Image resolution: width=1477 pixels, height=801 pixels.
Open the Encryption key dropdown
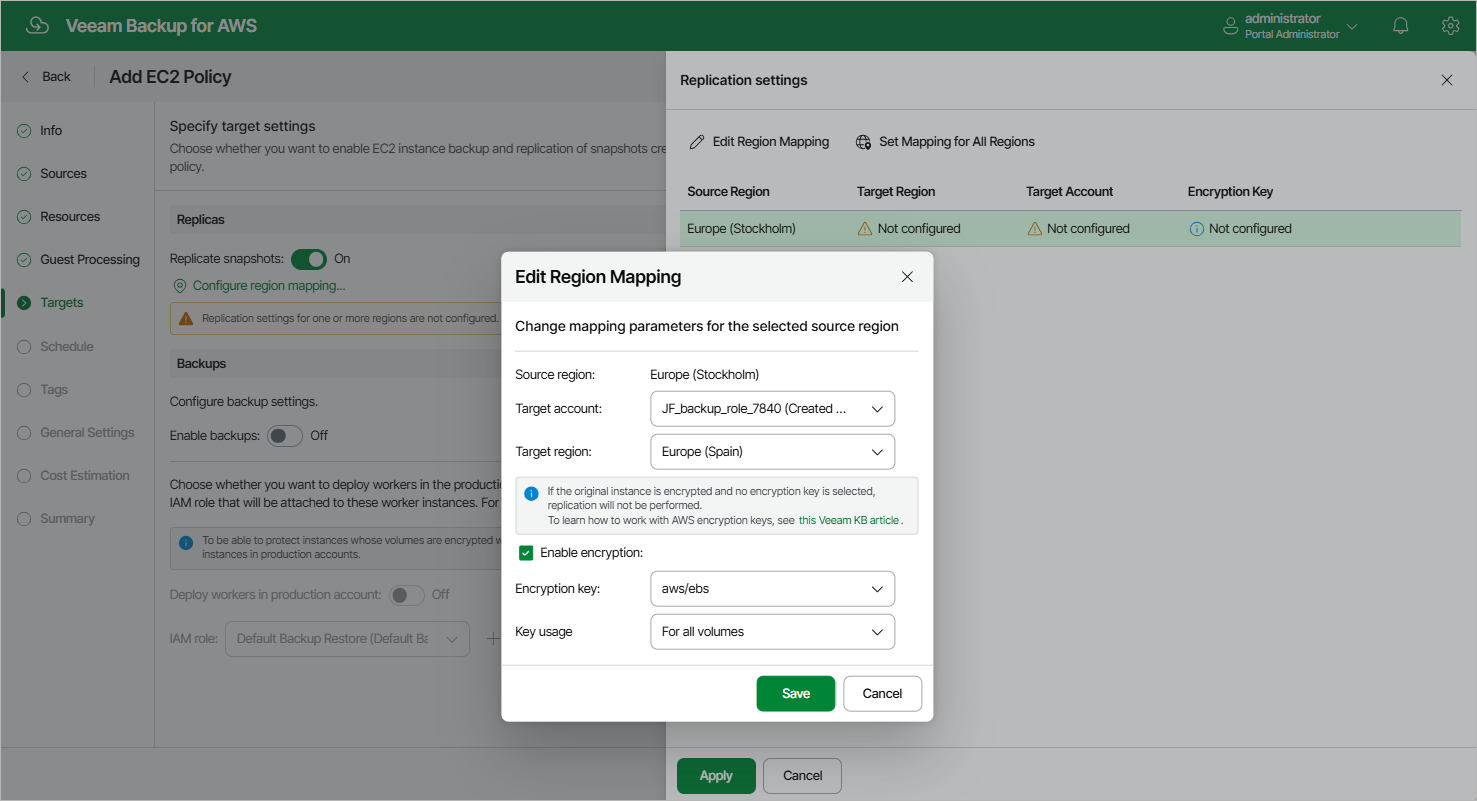pyautogui.click(x=772, y=589)
